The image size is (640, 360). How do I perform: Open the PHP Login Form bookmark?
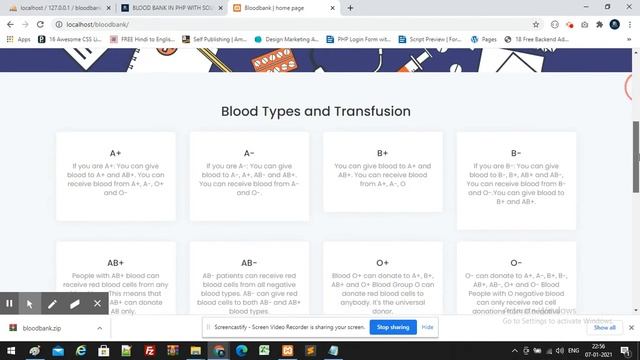point(359,39)
